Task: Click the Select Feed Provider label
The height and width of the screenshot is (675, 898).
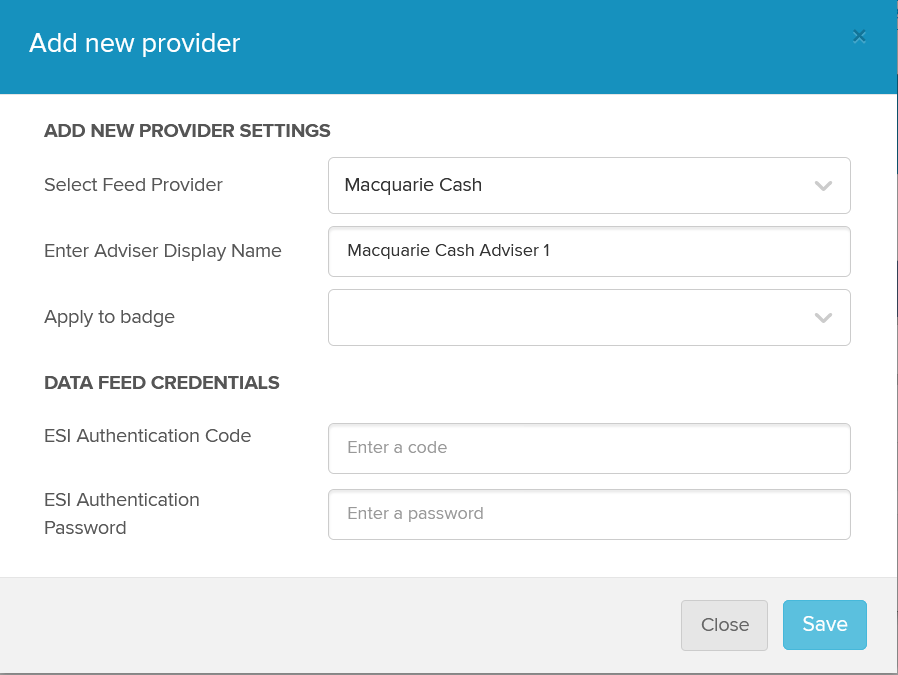Action: 133,185
